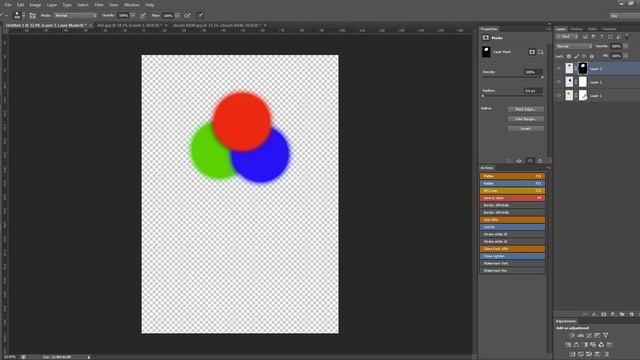Image resolution: width=640 pixels, height=360 pixels.
Task: Add a Curves adjustment
Action: click(589, 335)
